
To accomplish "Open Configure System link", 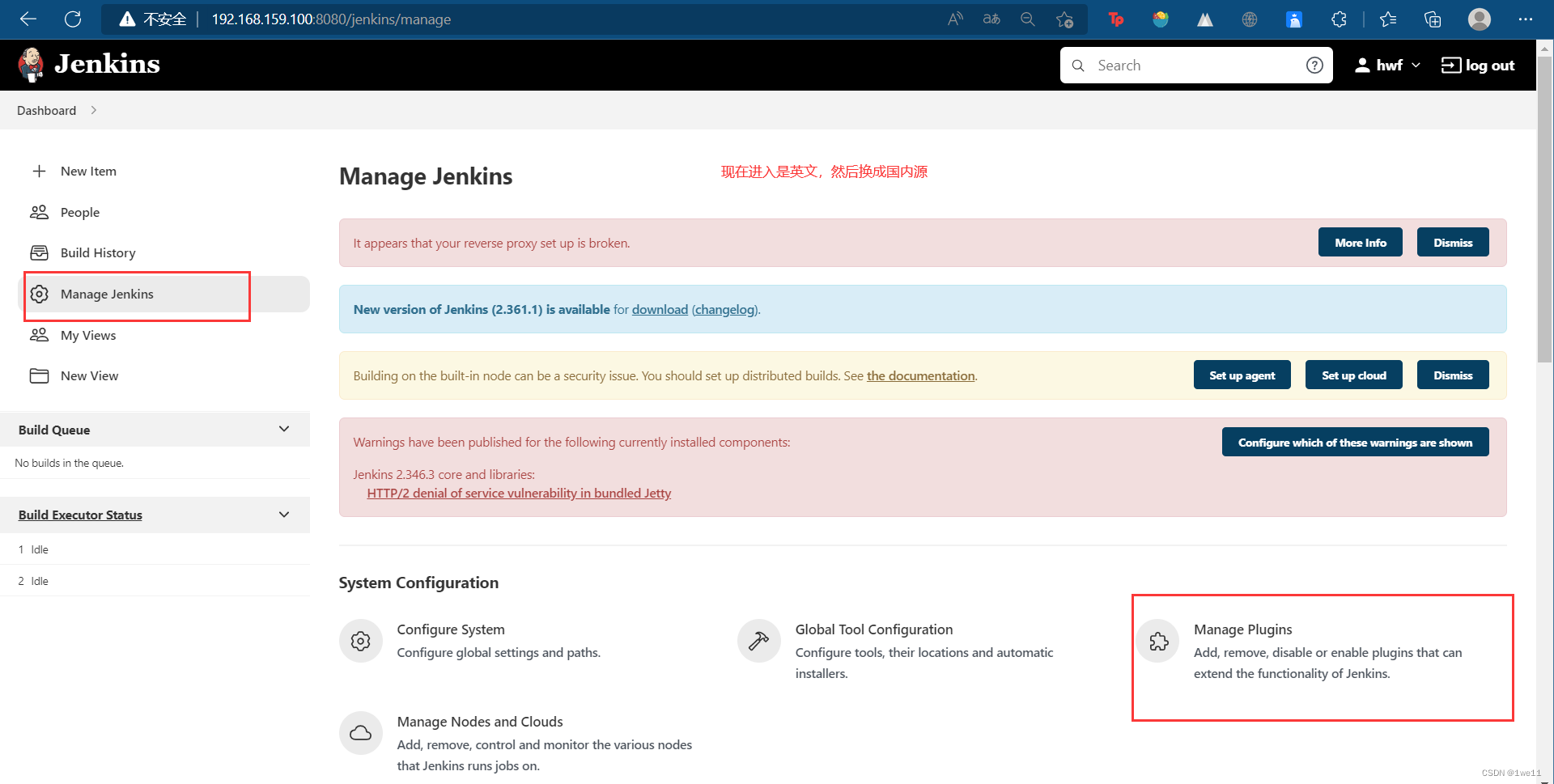I will (x=451, y=629).
